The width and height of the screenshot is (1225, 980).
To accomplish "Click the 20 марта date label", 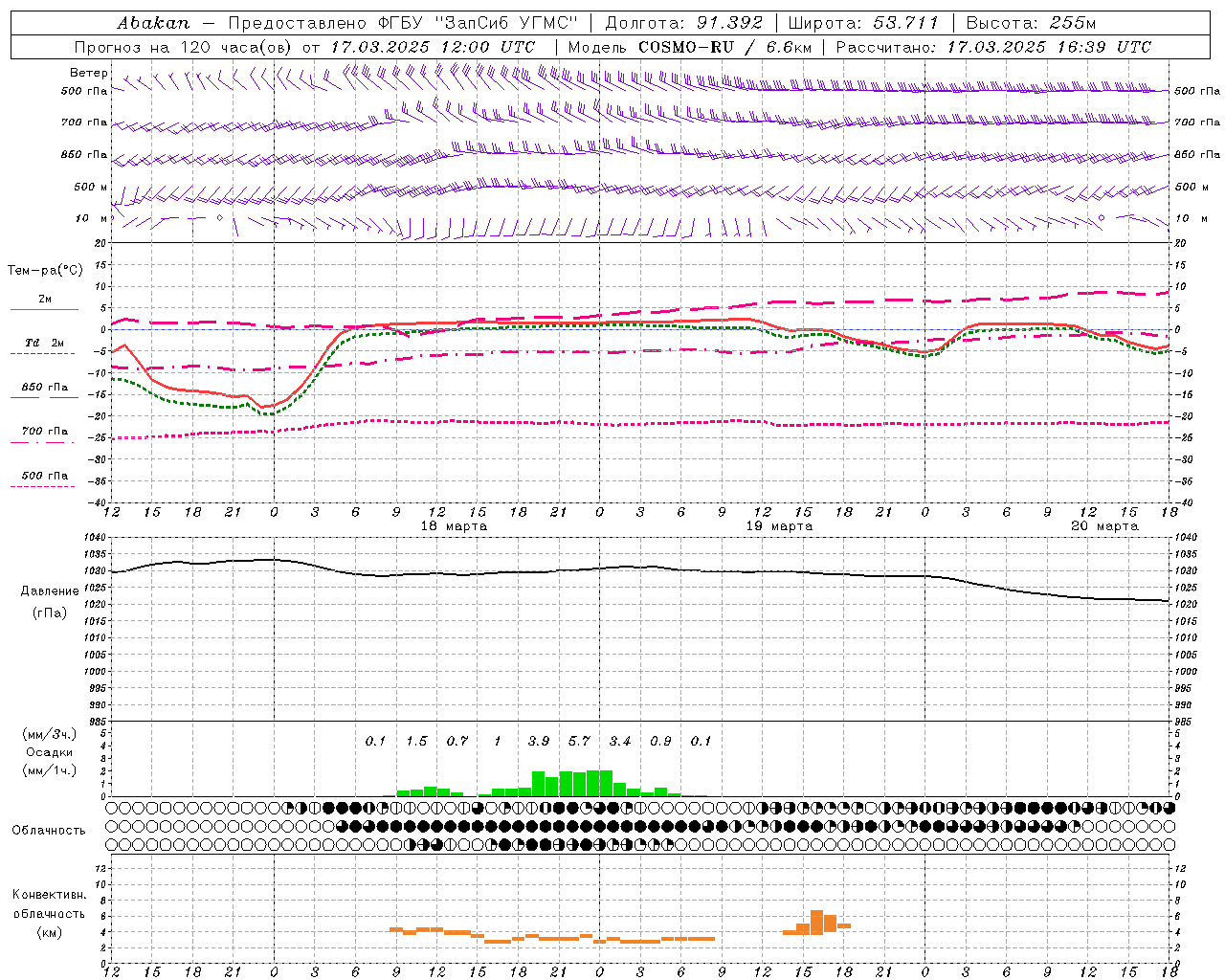I will coord(1104,526).
